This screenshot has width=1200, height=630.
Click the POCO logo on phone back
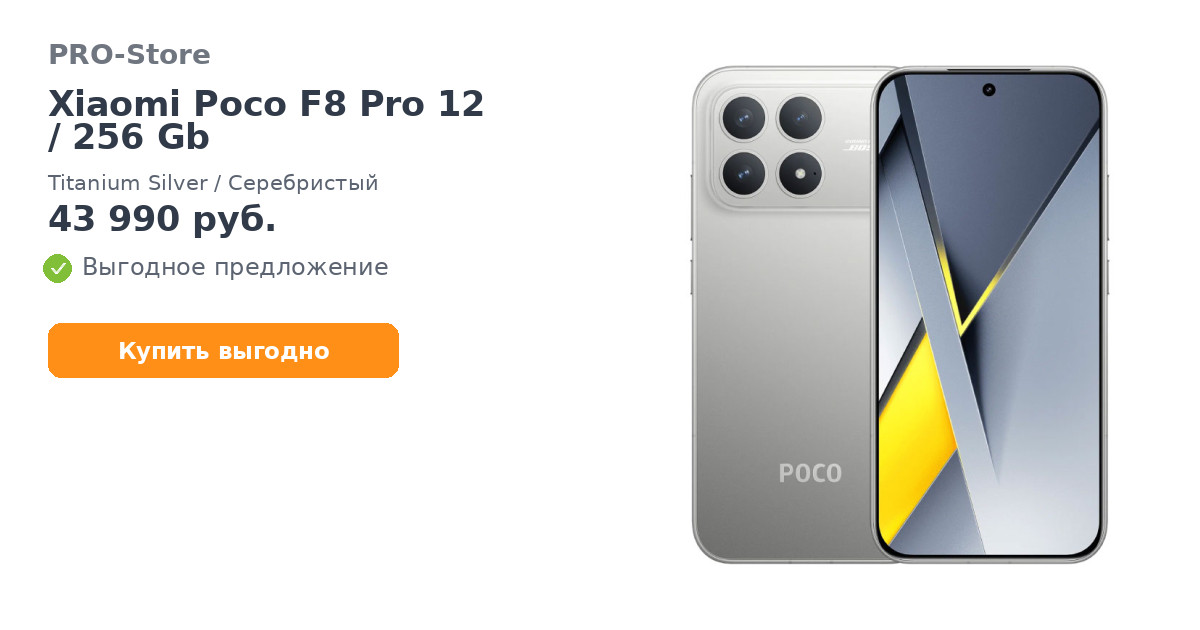[x=810, y=473]
